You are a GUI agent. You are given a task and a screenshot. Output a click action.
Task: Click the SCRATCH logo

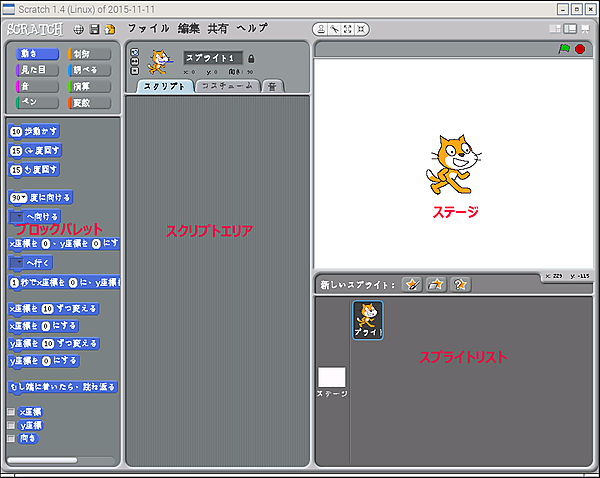pos(35,29)
